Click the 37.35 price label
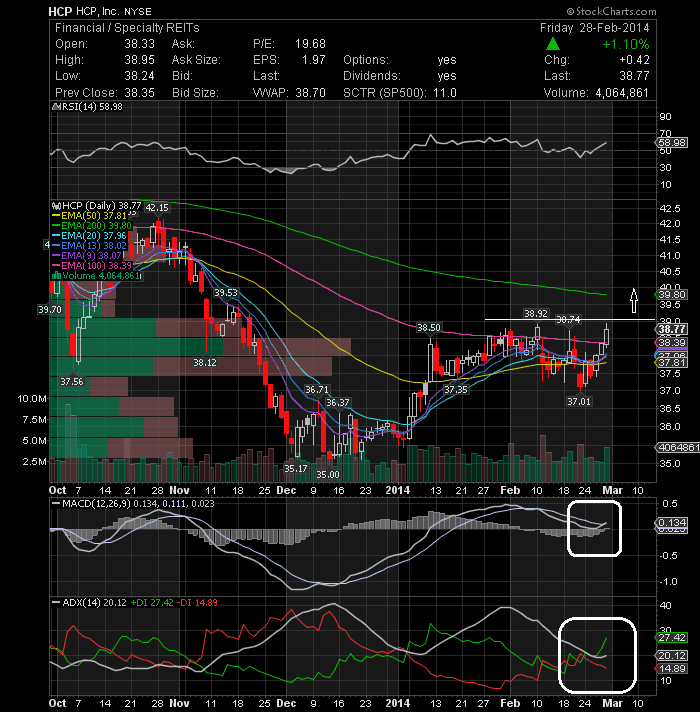 pos(455,390)
